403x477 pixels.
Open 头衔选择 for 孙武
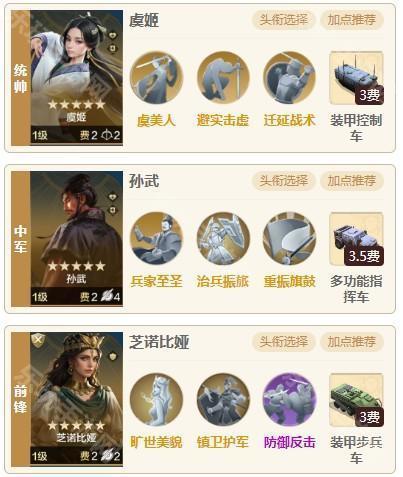pyautogui.click(x=284, y=181)
